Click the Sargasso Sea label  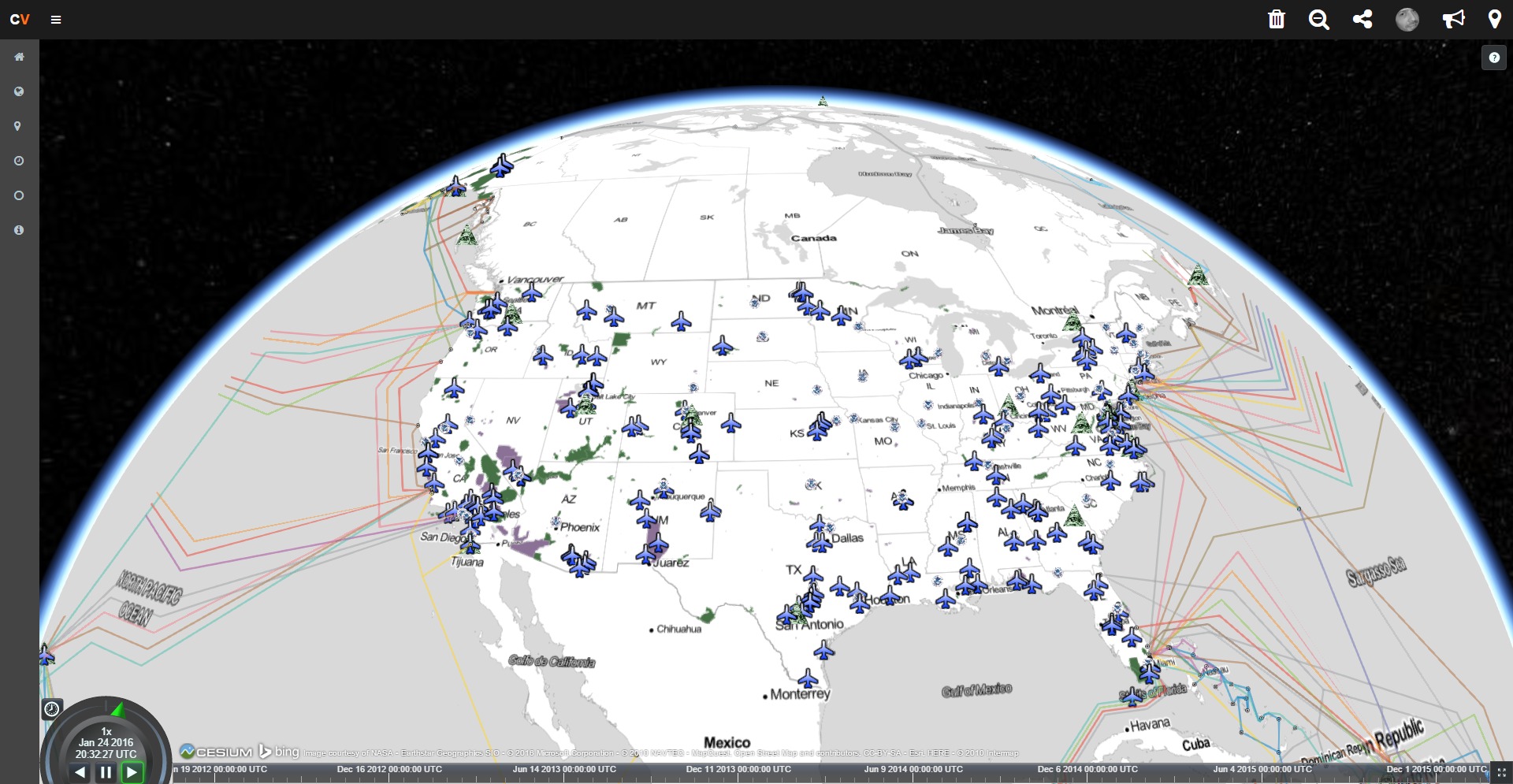[x=1376, y=571]
